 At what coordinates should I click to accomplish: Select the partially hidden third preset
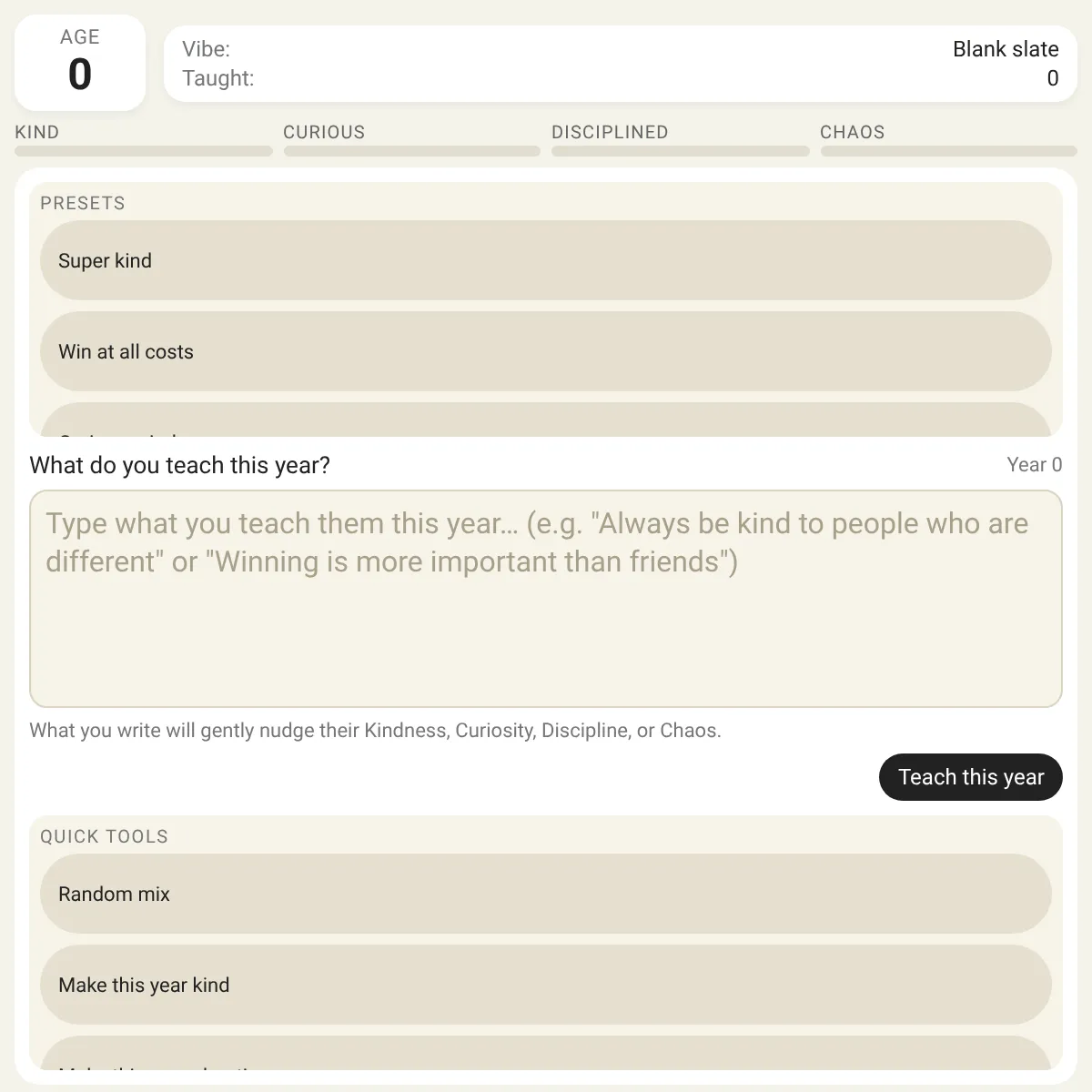click(546, 420)
